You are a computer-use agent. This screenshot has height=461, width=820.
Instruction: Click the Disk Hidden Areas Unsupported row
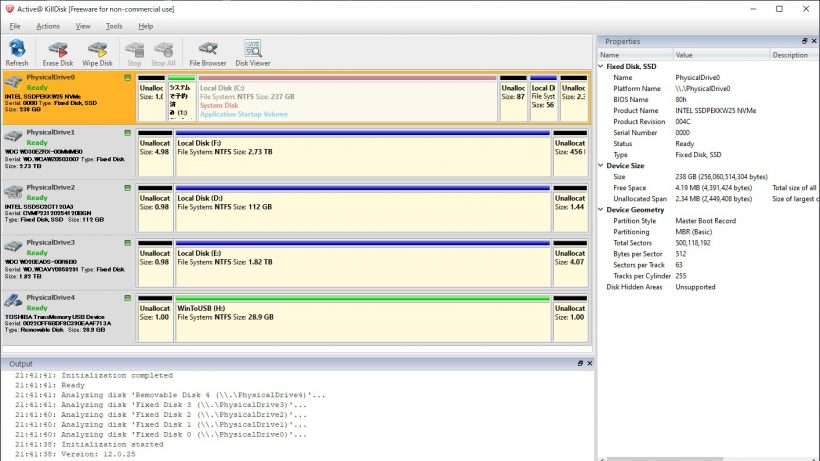(x=708, y=286)
